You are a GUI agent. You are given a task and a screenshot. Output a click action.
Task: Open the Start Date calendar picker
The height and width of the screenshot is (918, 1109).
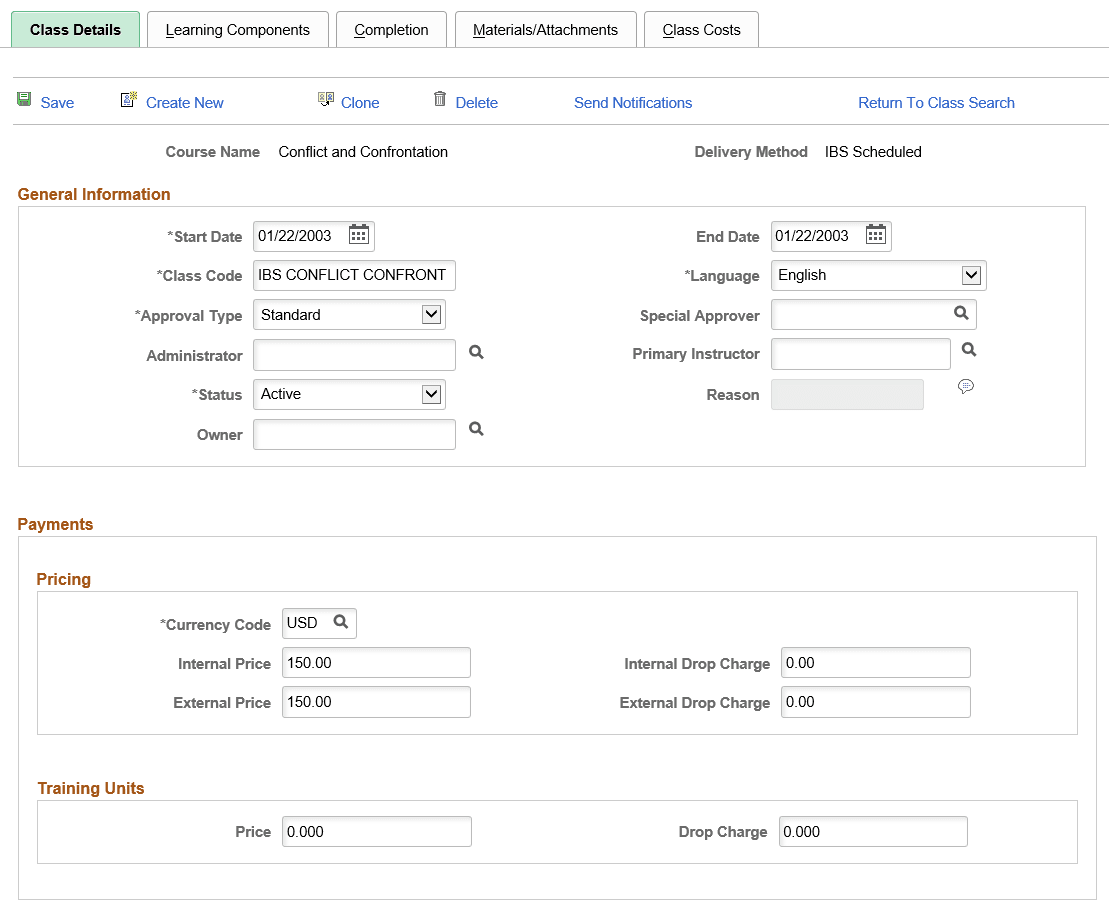click(358, 235)
